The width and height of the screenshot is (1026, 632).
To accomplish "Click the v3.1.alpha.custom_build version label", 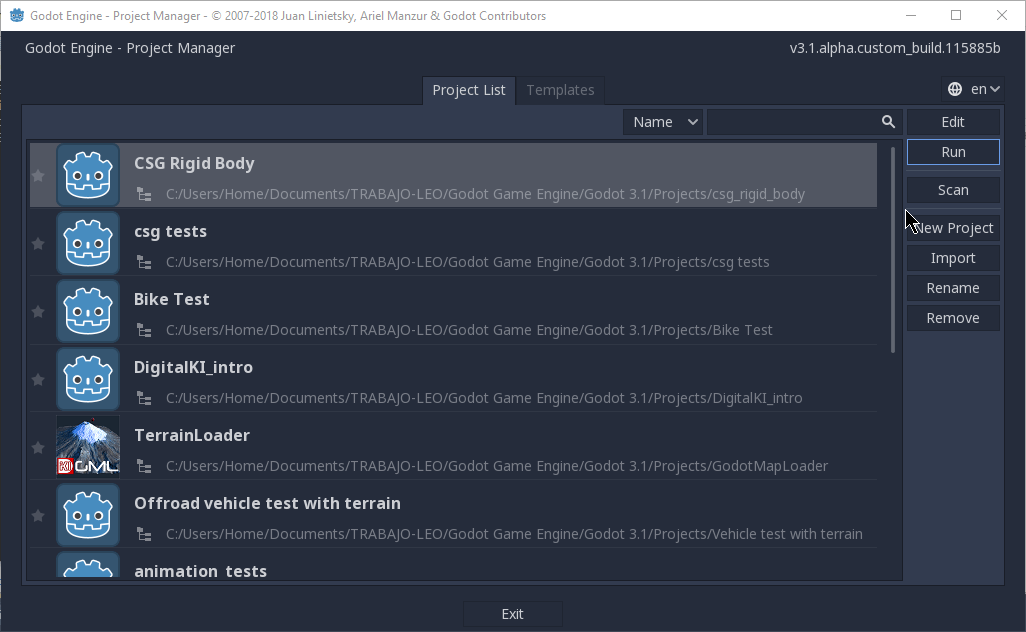I will 894,48.
